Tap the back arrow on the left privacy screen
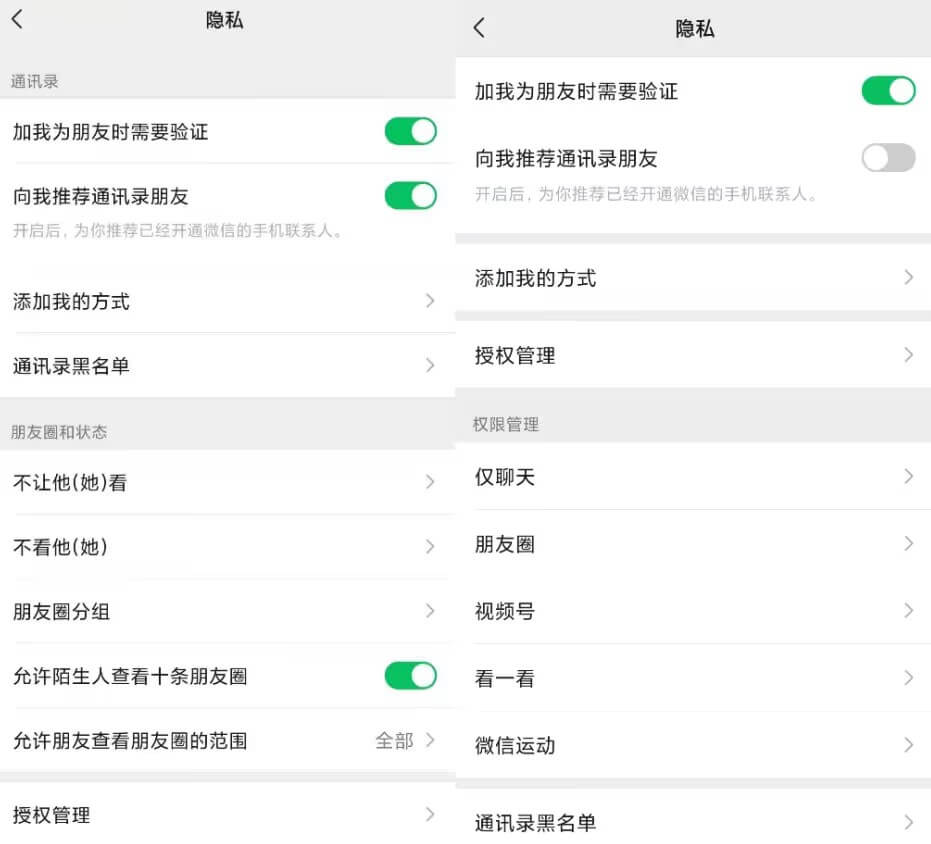Screen dimensions: 931x844 (x=17, y=20)
